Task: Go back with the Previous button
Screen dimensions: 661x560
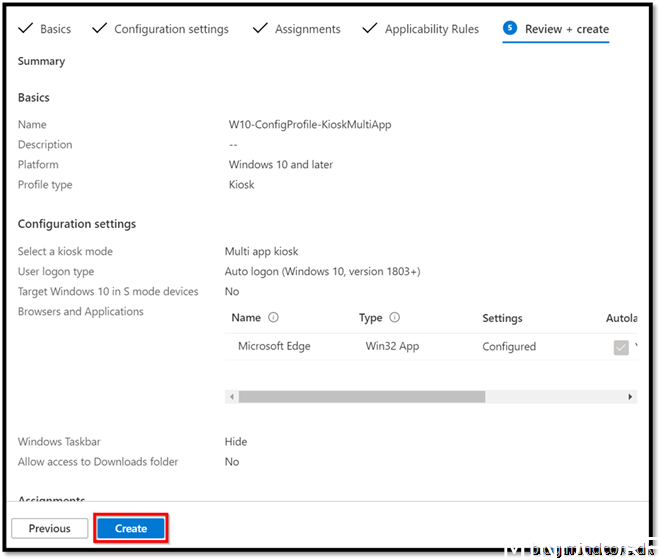Action: 49,528
